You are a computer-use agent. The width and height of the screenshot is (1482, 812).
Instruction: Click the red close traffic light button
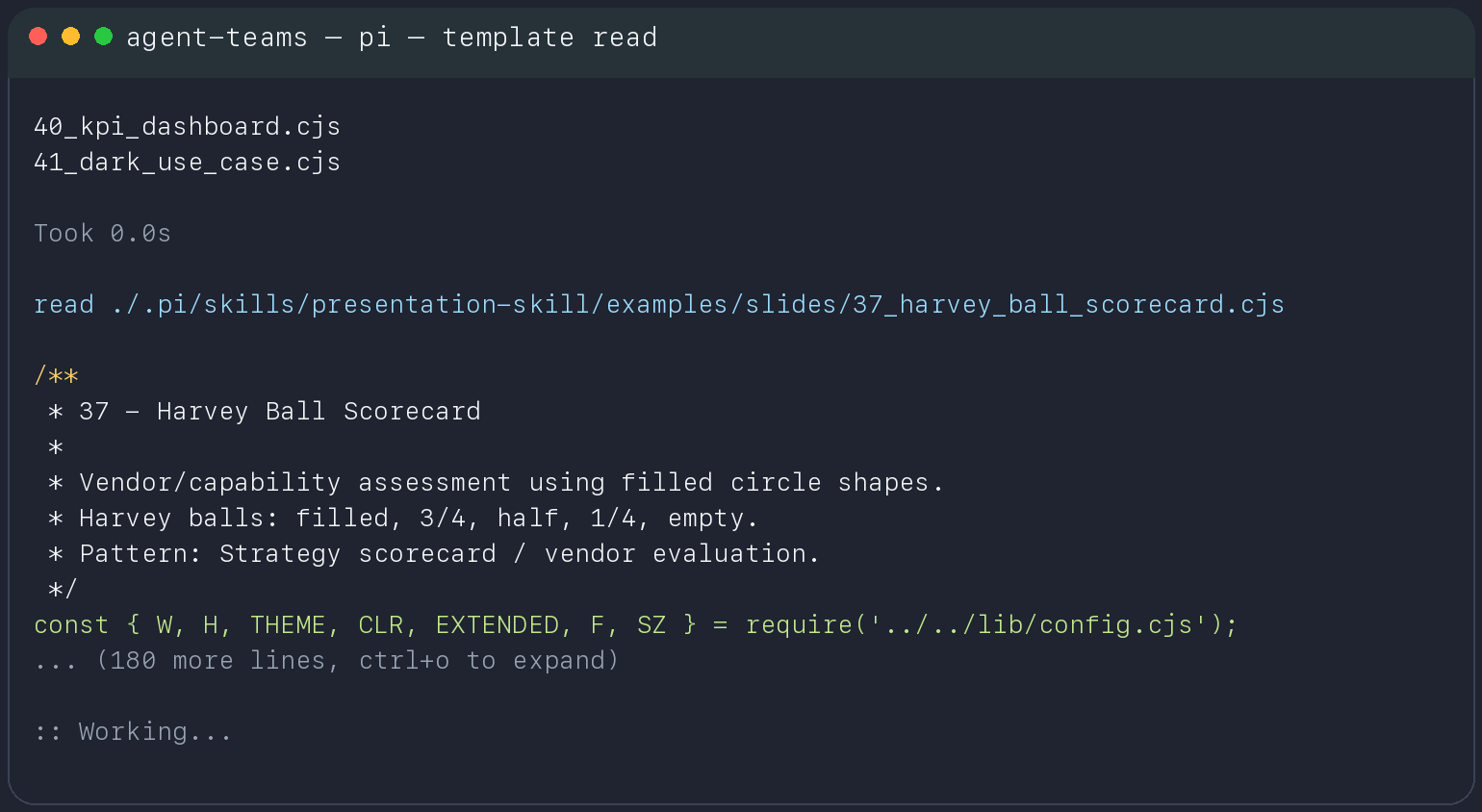point(38,37)
